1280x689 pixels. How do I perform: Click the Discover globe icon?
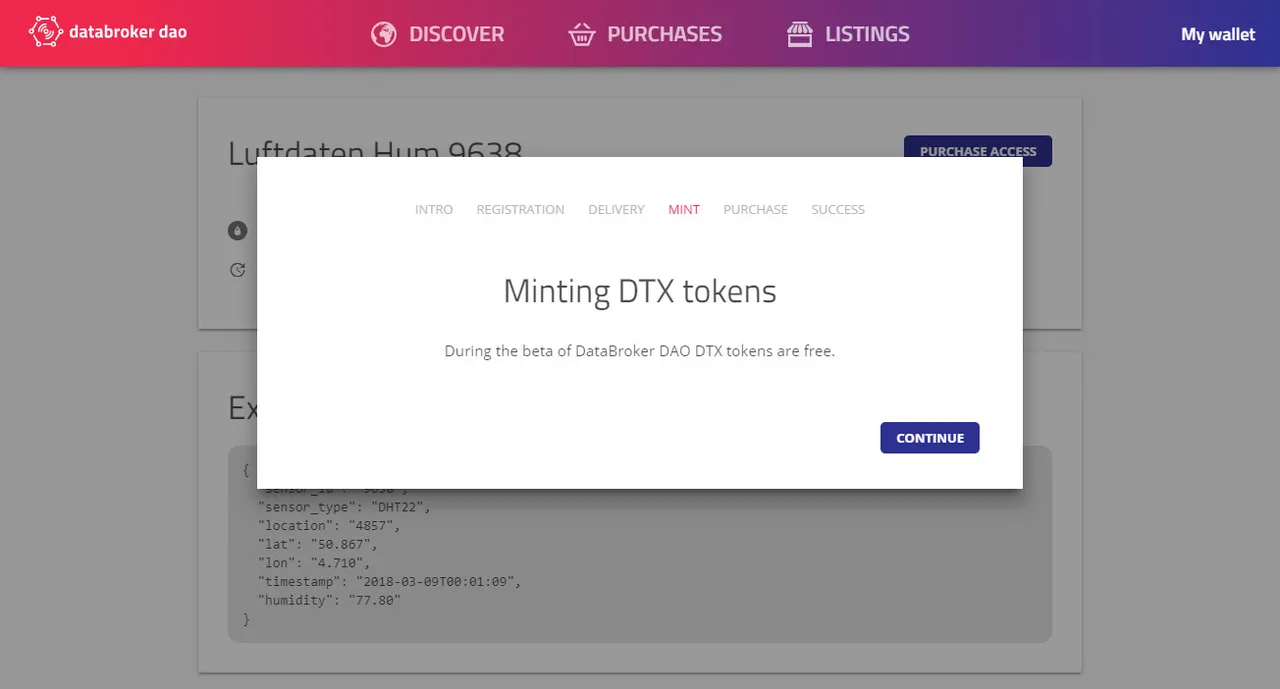point(383,34)
